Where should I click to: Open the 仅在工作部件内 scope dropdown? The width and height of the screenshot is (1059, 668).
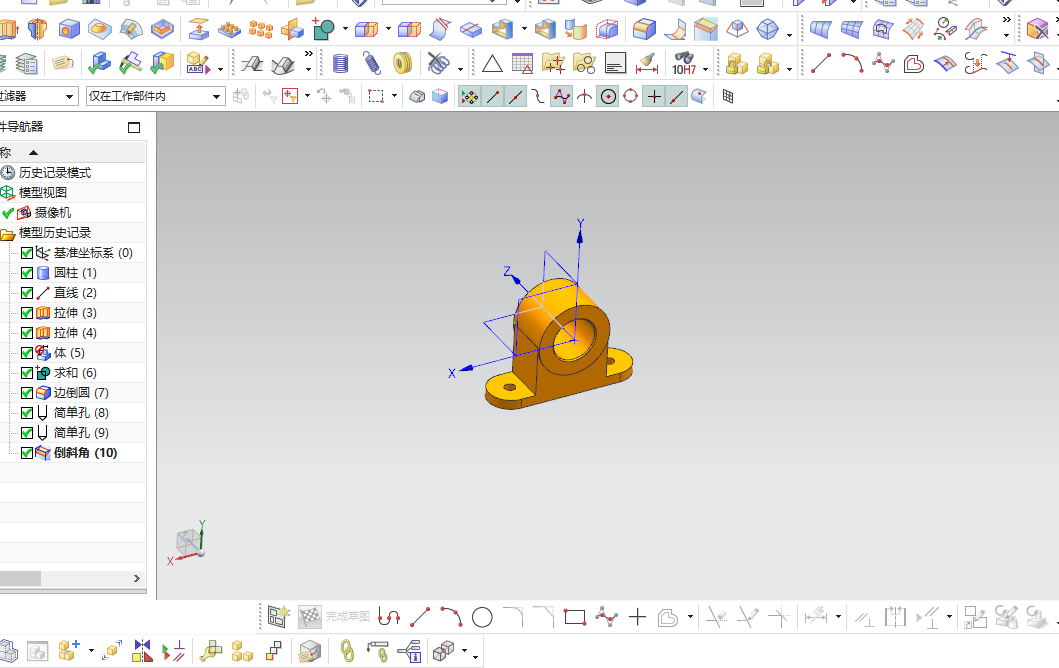pyautogui.click(x=155, y=97)
